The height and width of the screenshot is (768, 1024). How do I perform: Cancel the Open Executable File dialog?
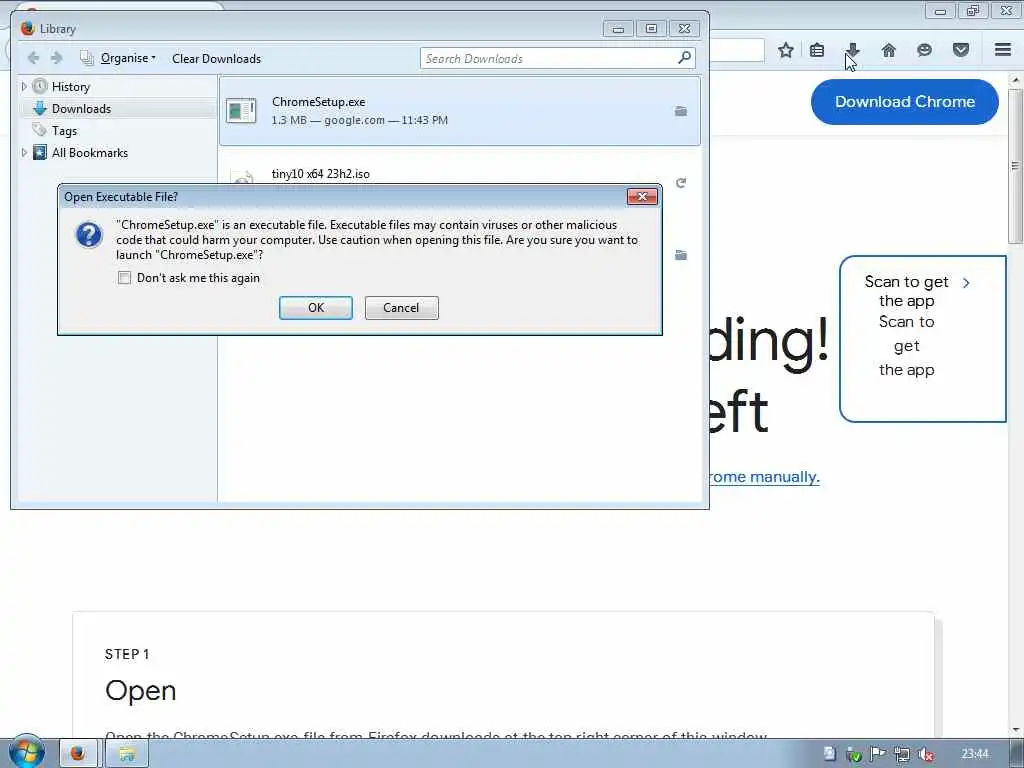pos(401,308)
